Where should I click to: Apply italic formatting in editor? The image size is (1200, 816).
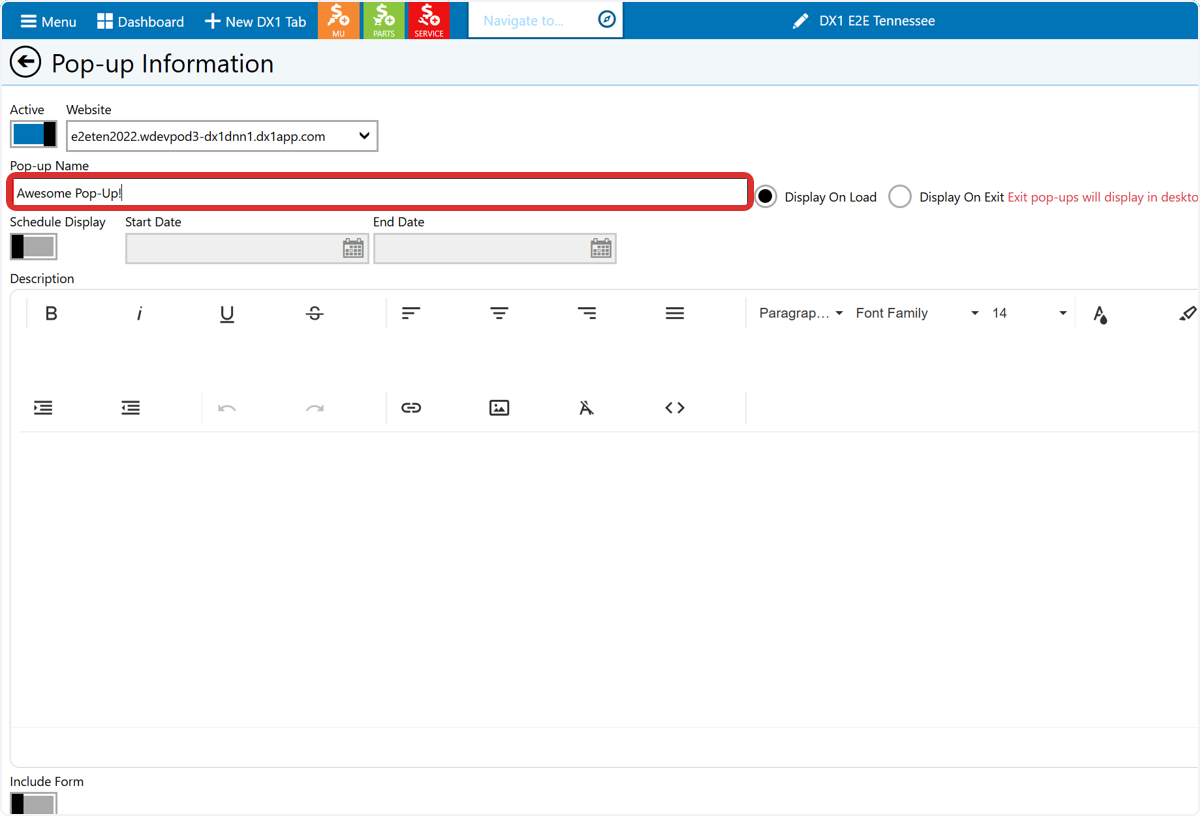139,314
